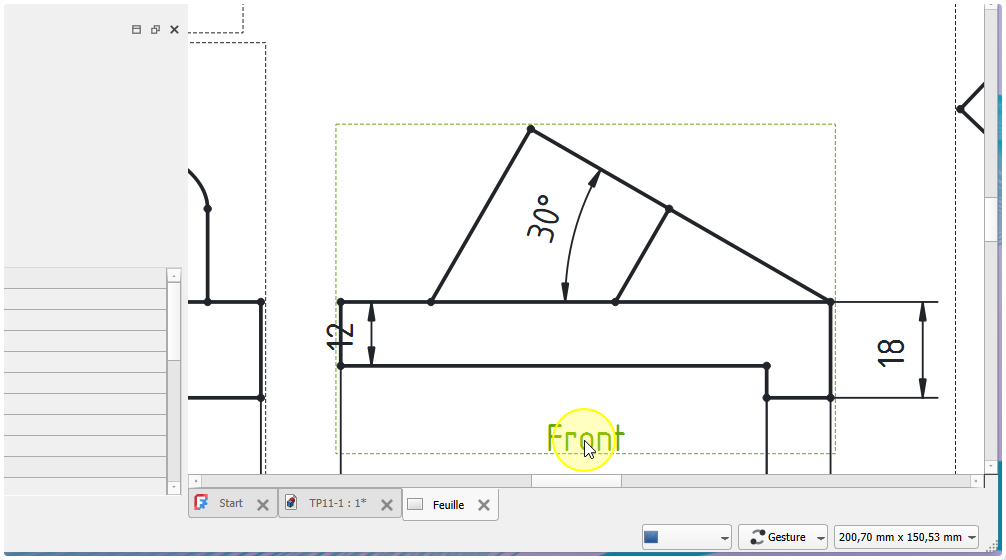Select the 30° angle dimension text

tap(541, 219)
